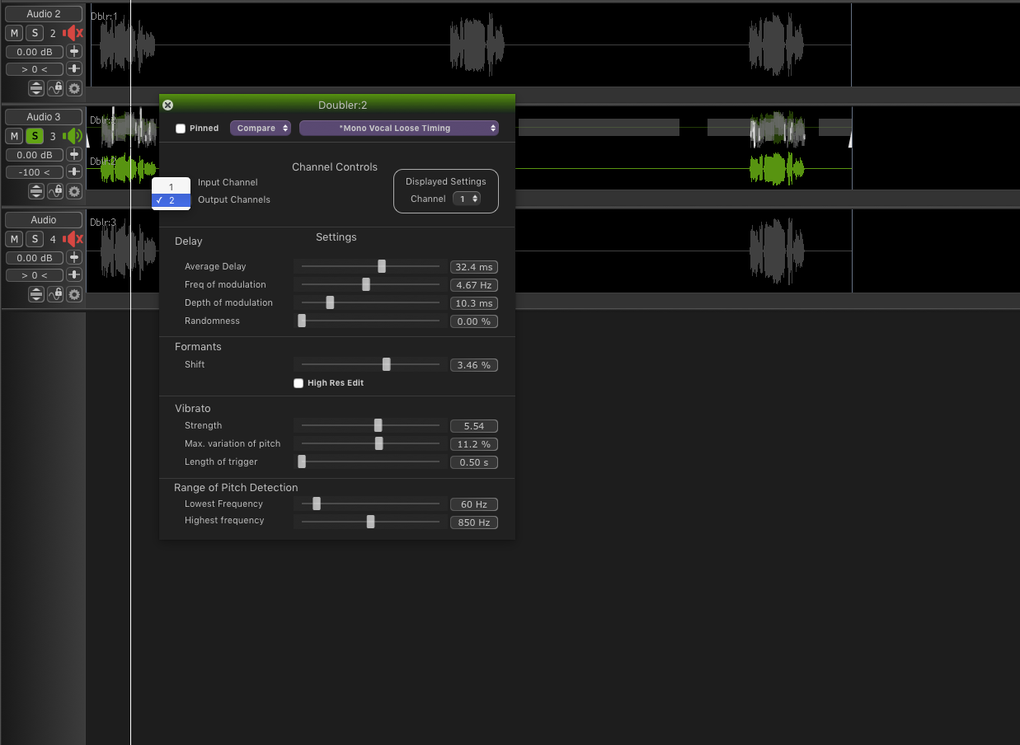Enable the Pinned checkbox in Doubler
The image size is (1020, 745).
click(181, 128)
